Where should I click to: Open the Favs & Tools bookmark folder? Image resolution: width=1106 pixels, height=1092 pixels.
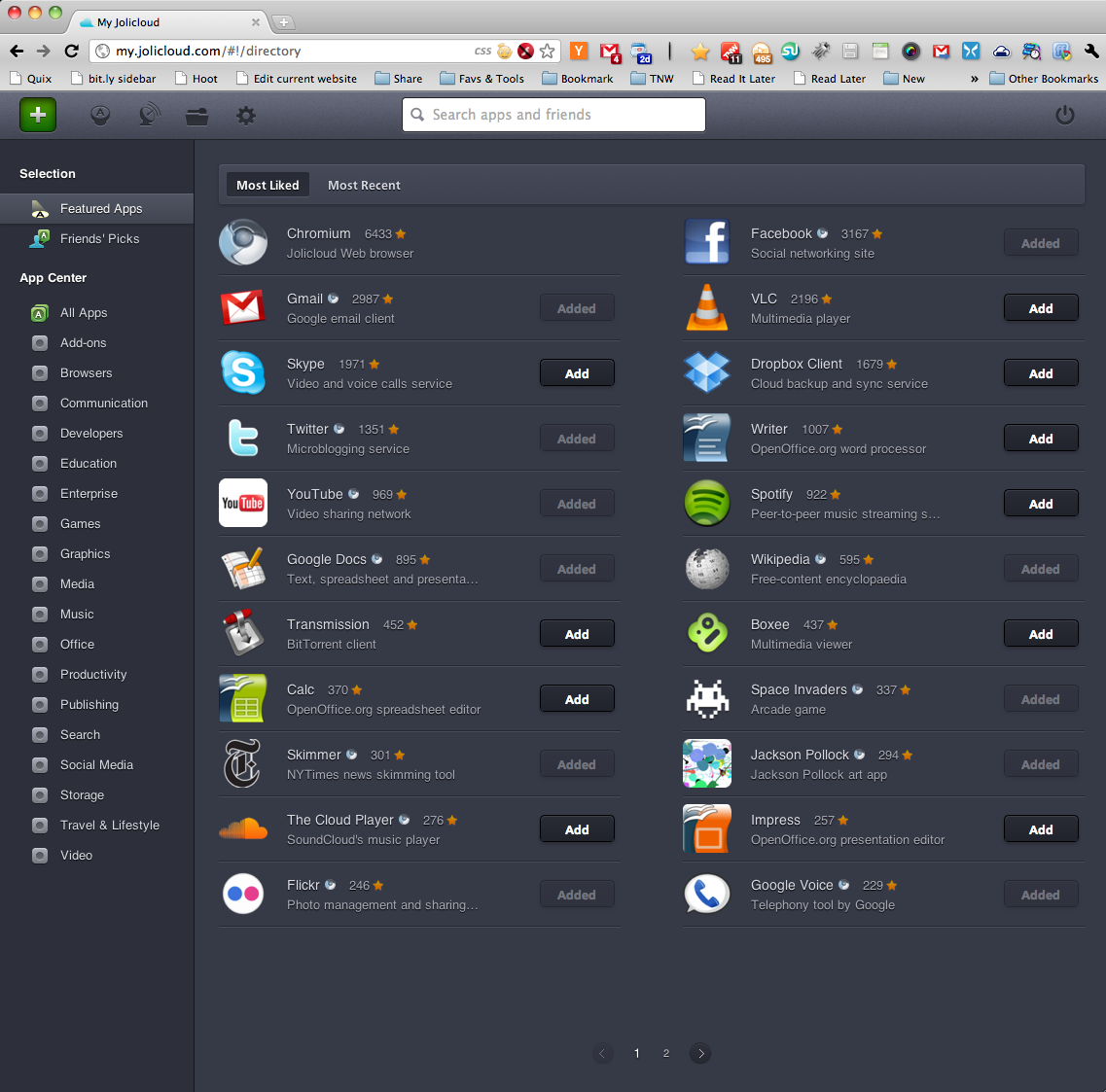pos(482,78)
